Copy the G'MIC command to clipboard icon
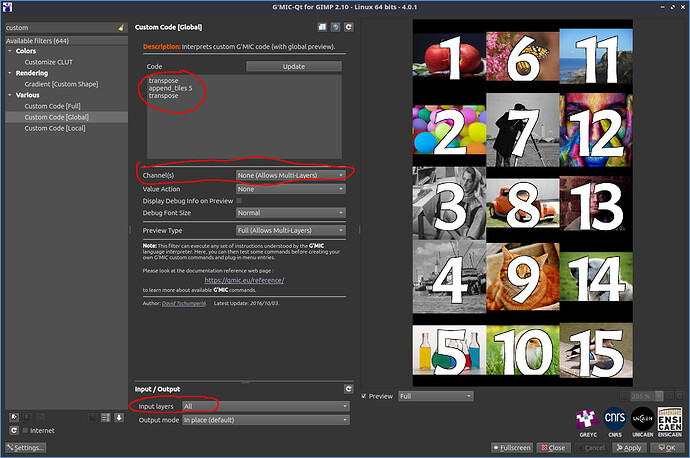690x458 pixels. [x=322, y=27]
